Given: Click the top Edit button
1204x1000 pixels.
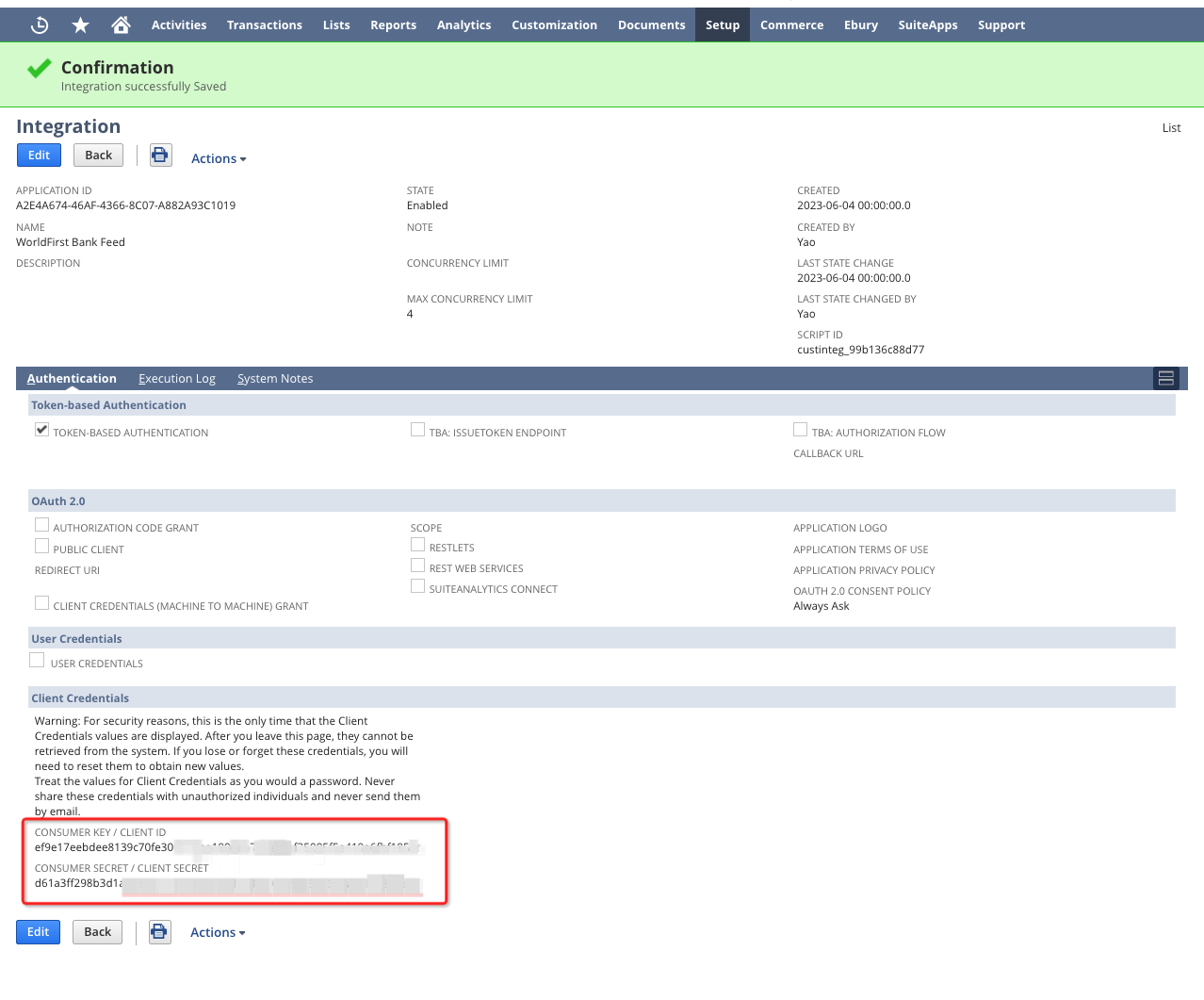Looking at the screenshot, I should pyautogui.click(x=39, y=156).
